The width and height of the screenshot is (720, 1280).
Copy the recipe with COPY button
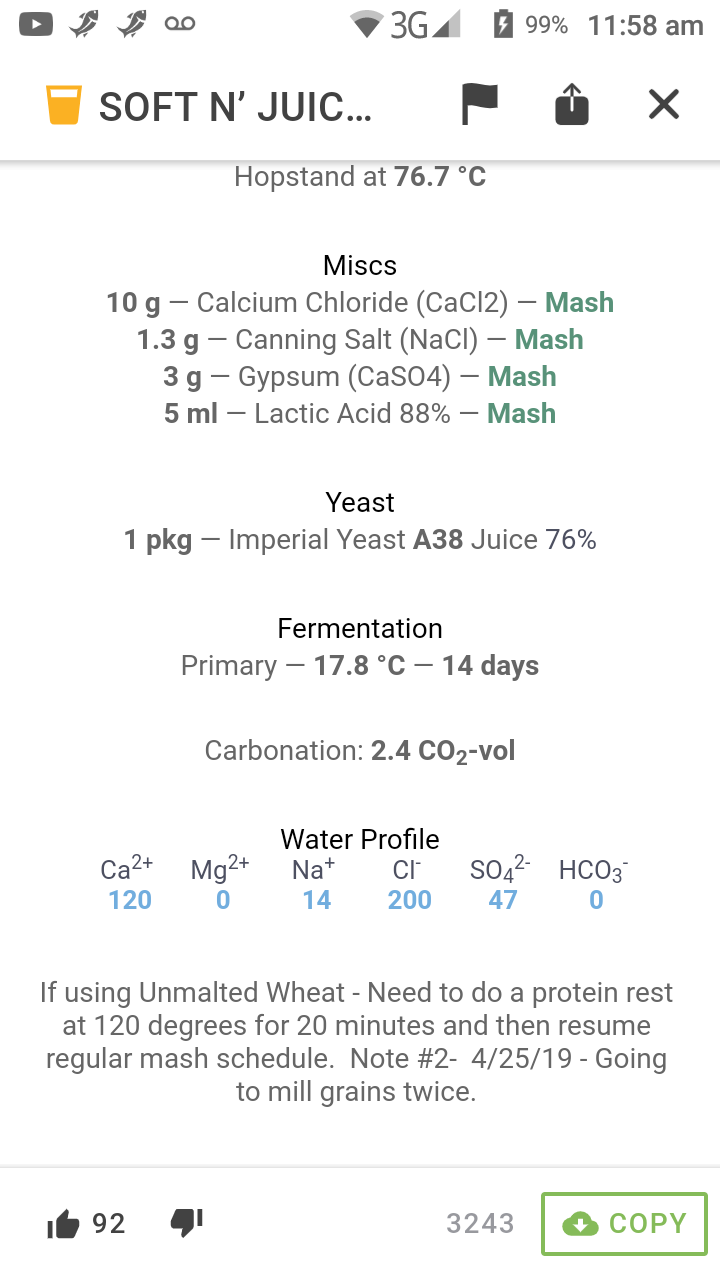tap(624, 1223)
